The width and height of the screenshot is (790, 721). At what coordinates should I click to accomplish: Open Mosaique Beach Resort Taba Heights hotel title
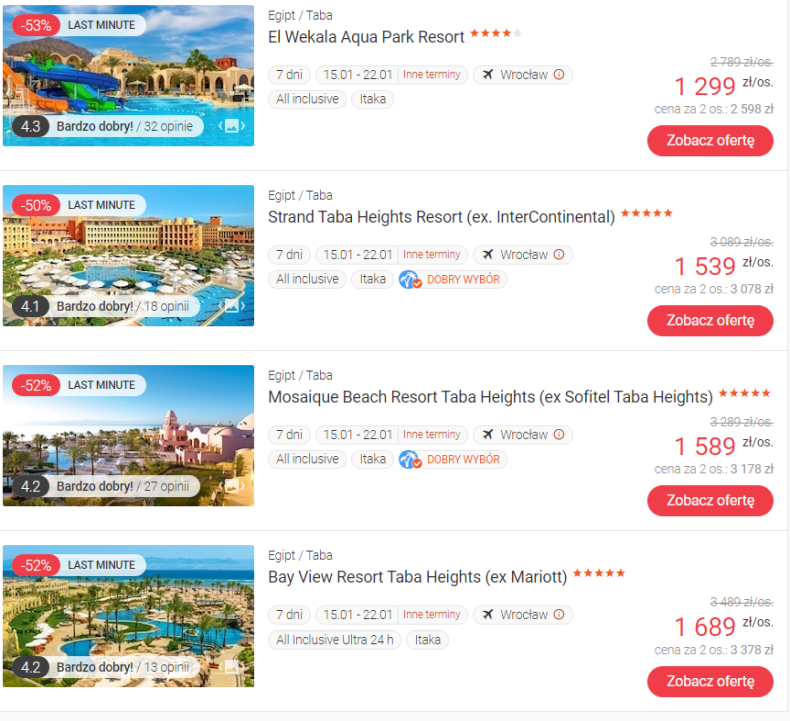pyautogui.click(x=490, y=397)
